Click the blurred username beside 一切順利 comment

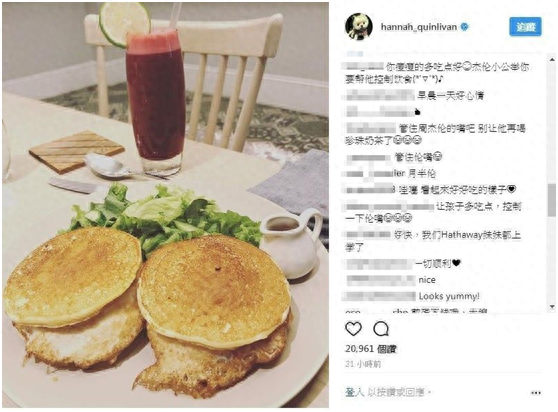coord(378,264)
